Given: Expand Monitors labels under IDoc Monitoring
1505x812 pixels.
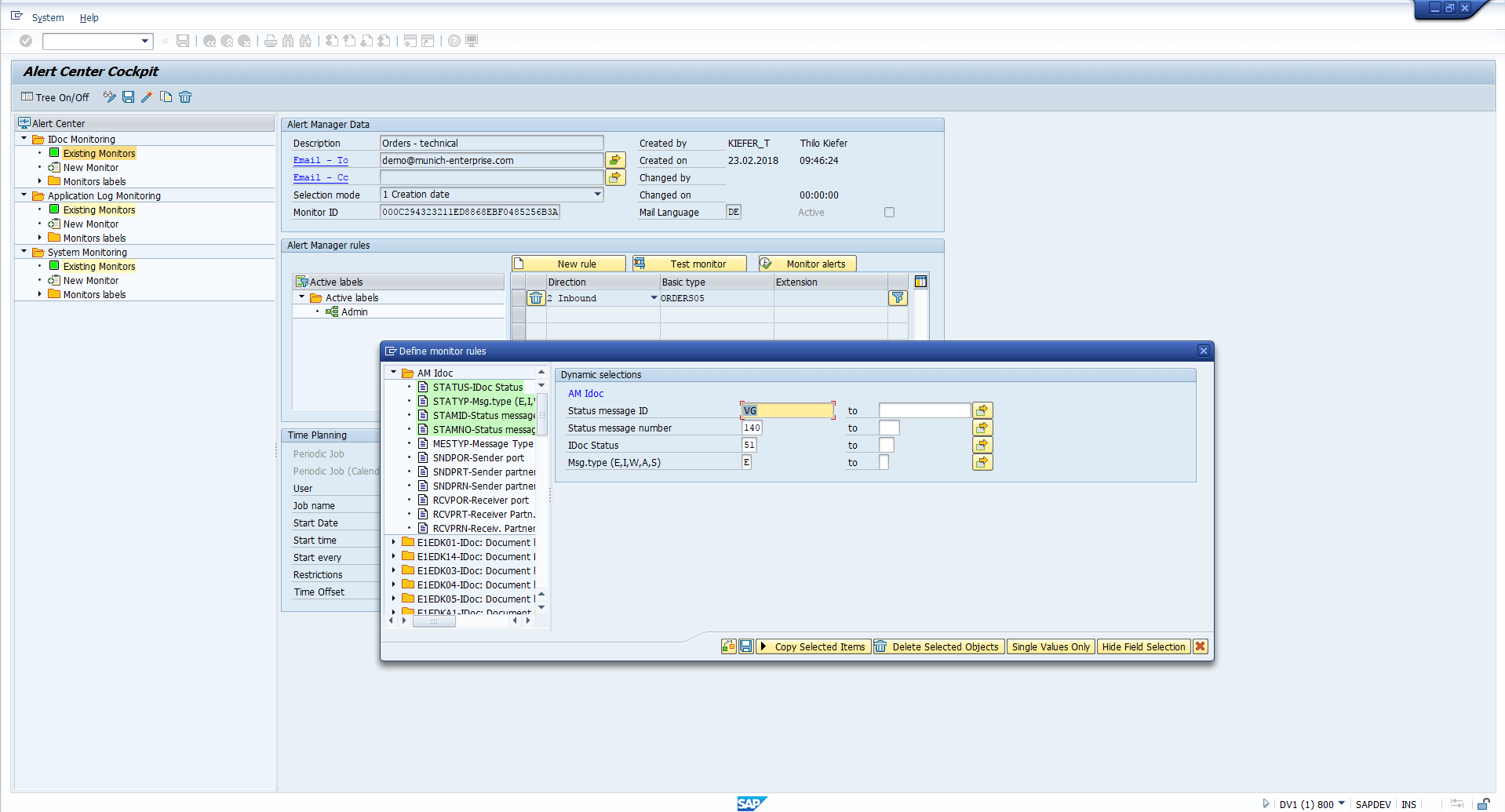Looking at the screenshot, I should coord(39,181).
